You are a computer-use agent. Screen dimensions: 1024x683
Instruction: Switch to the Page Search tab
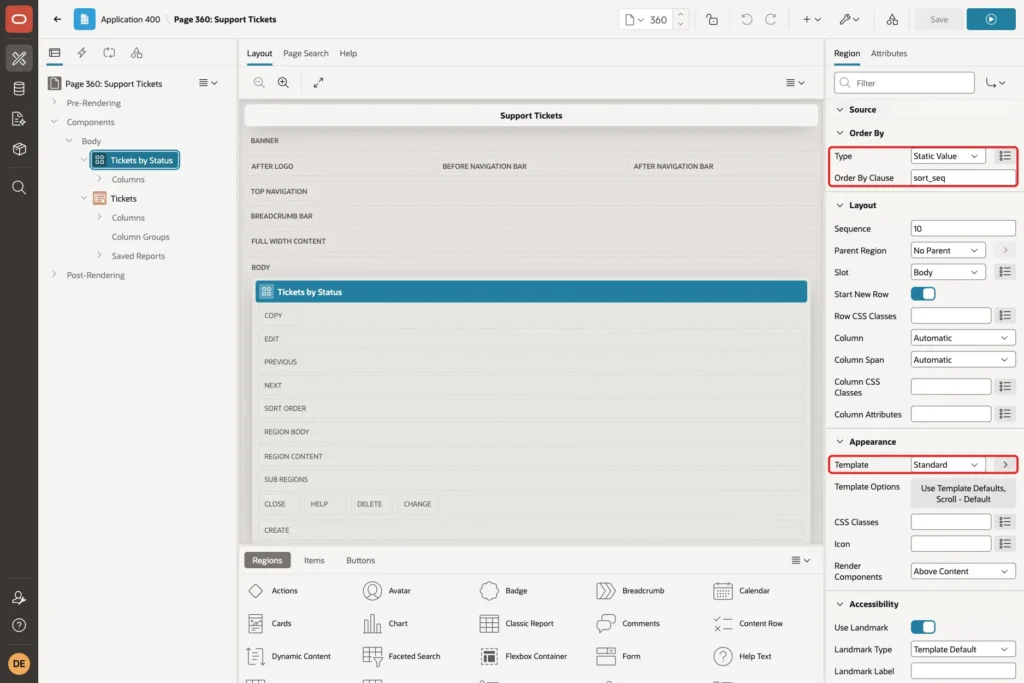point(306,54)
